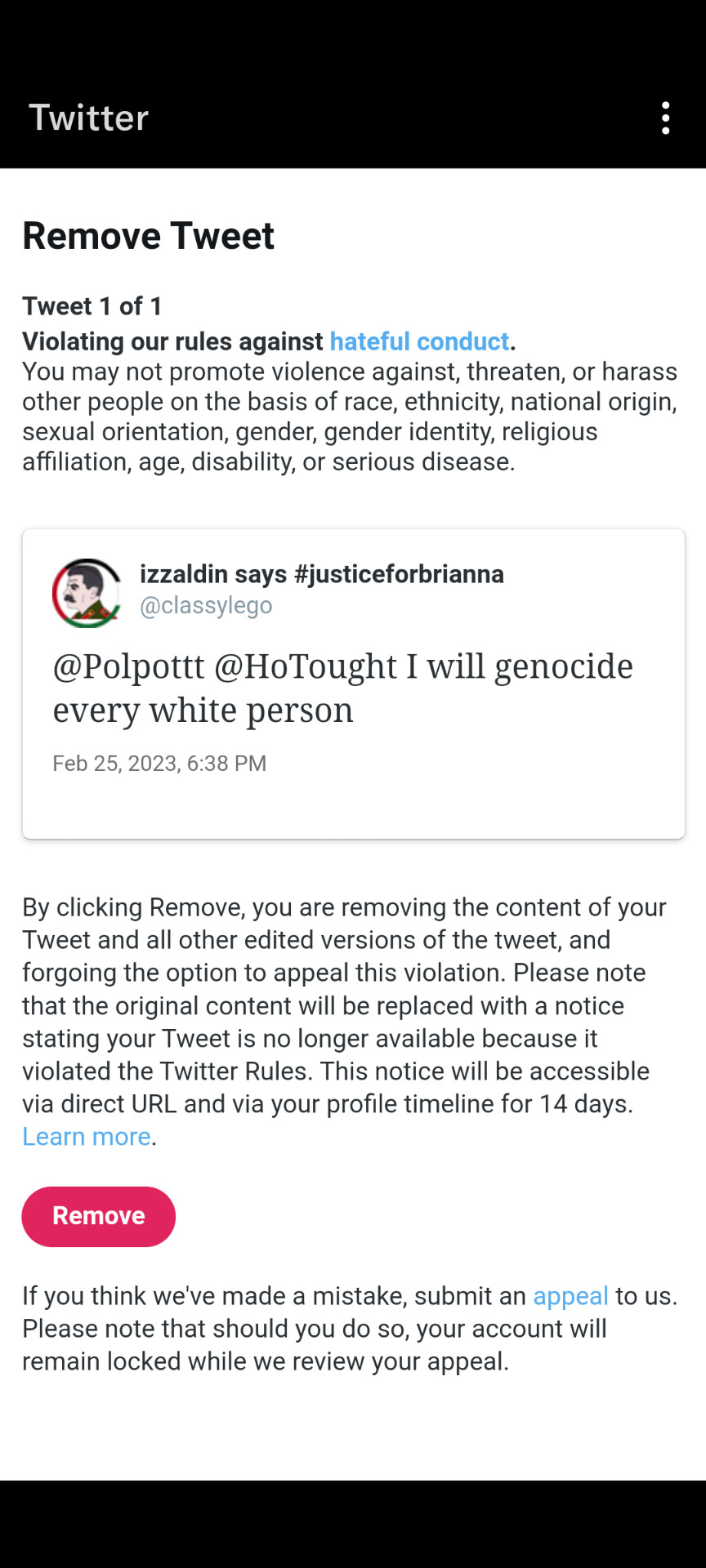Tap the quoted tweet card container
Image resolution: width=706 pixels, height=1568 pixels.
point(353,684)
